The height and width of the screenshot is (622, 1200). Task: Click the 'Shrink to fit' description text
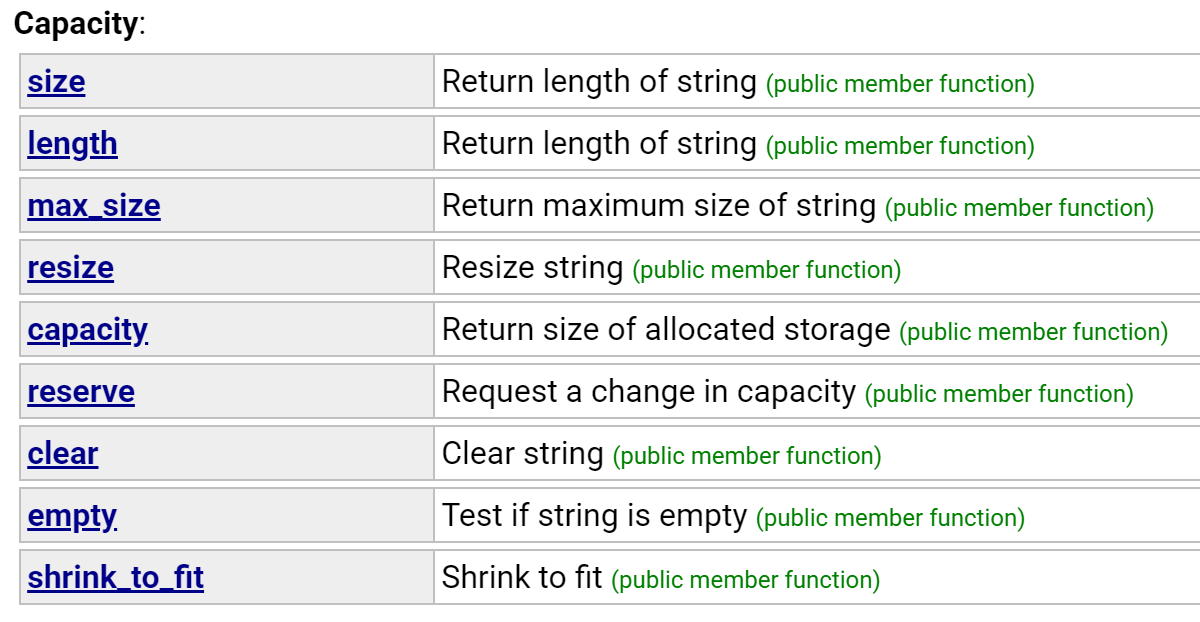click(x=522, y=578)
